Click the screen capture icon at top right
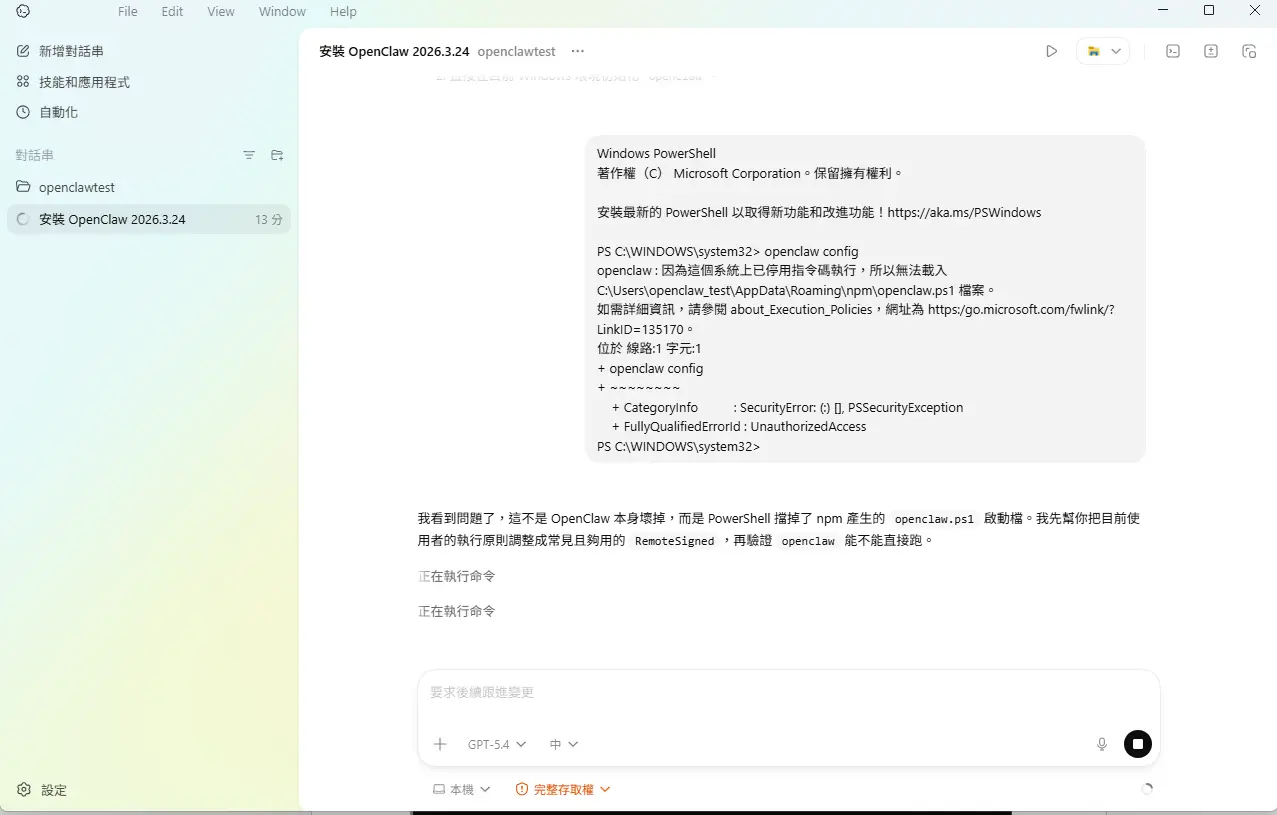 point(1249,50)
